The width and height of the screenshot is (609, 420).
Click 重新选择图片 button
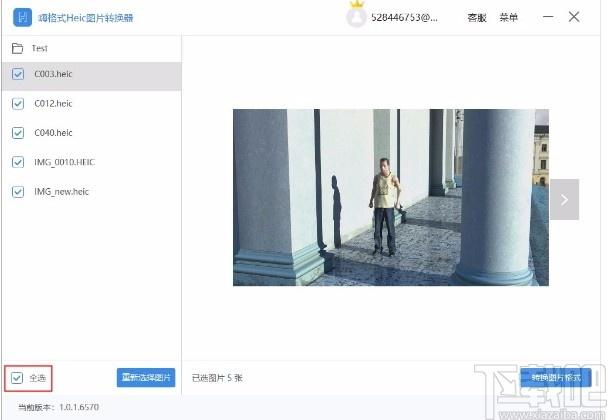tap(146, 378)
